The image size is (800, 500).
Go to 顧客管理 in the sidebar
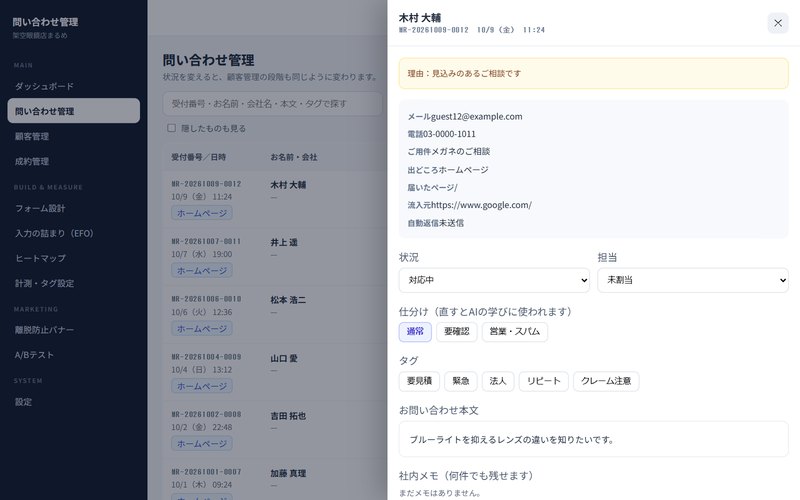click(73, 136)
